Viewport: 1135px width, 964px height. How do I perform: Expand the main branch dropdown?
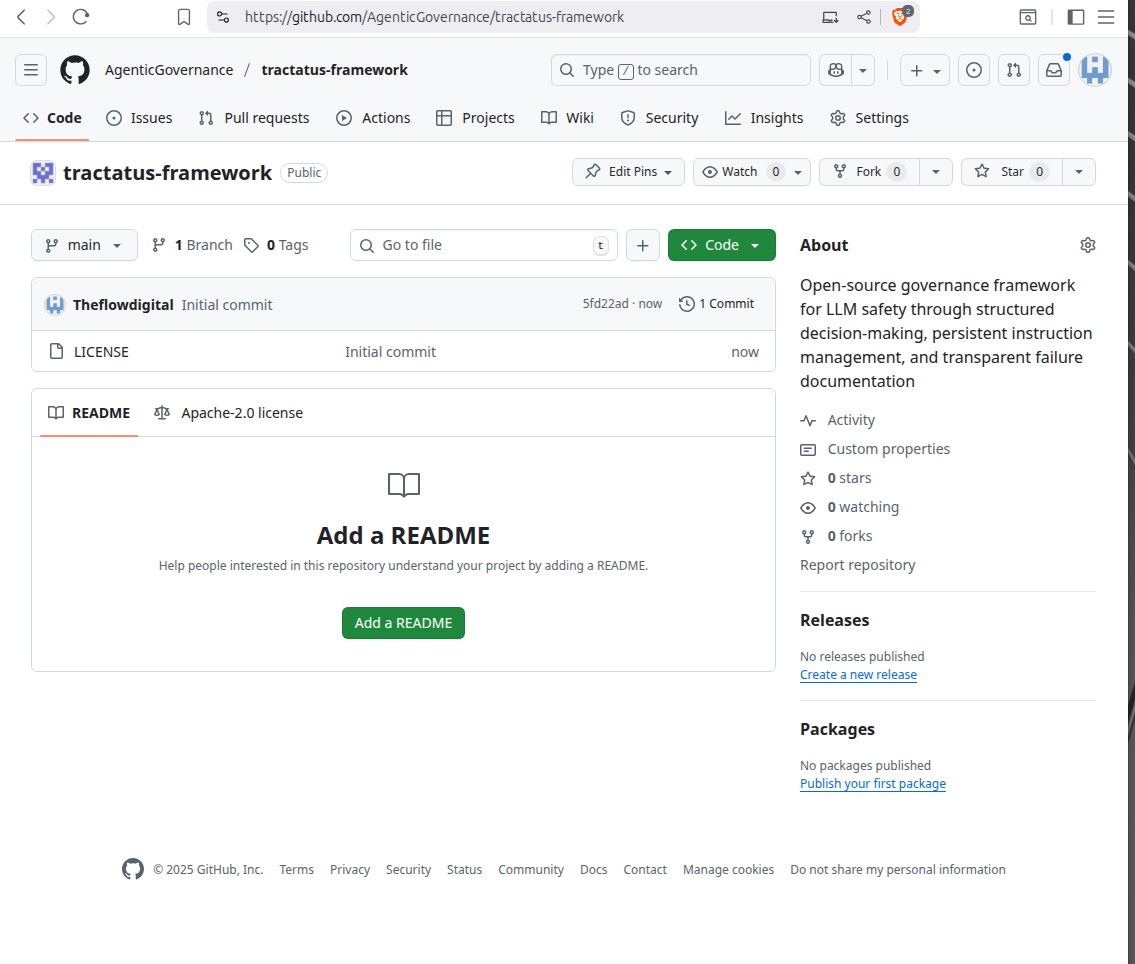pos(84,245)
